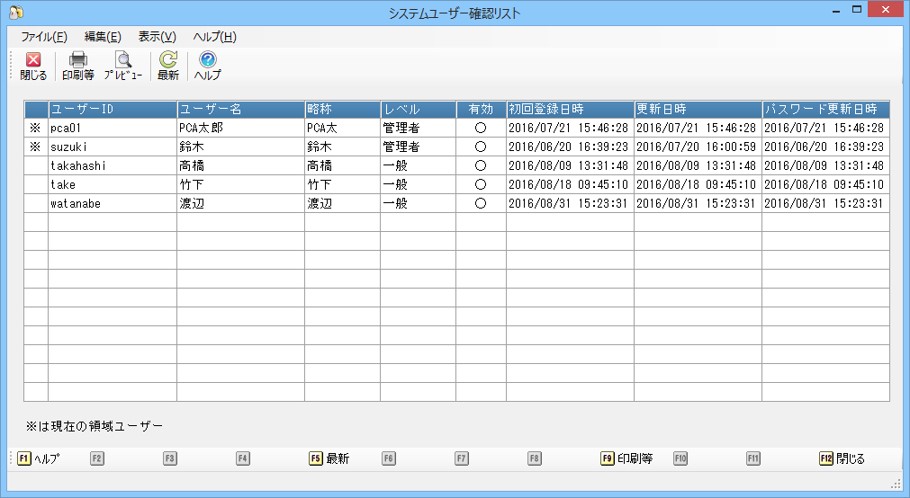Click the パスワード更新日時 column header
Image resolution: width=910 pixels, height=498 pixels.
click(824, 109)
